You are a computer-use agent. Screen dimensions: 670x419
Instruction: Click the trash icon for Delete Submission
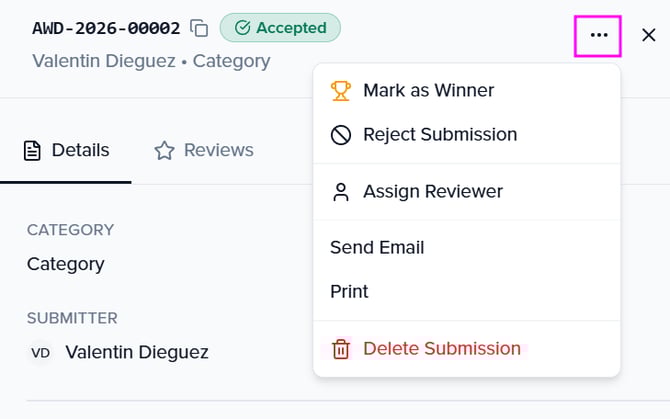coord(341,349)
